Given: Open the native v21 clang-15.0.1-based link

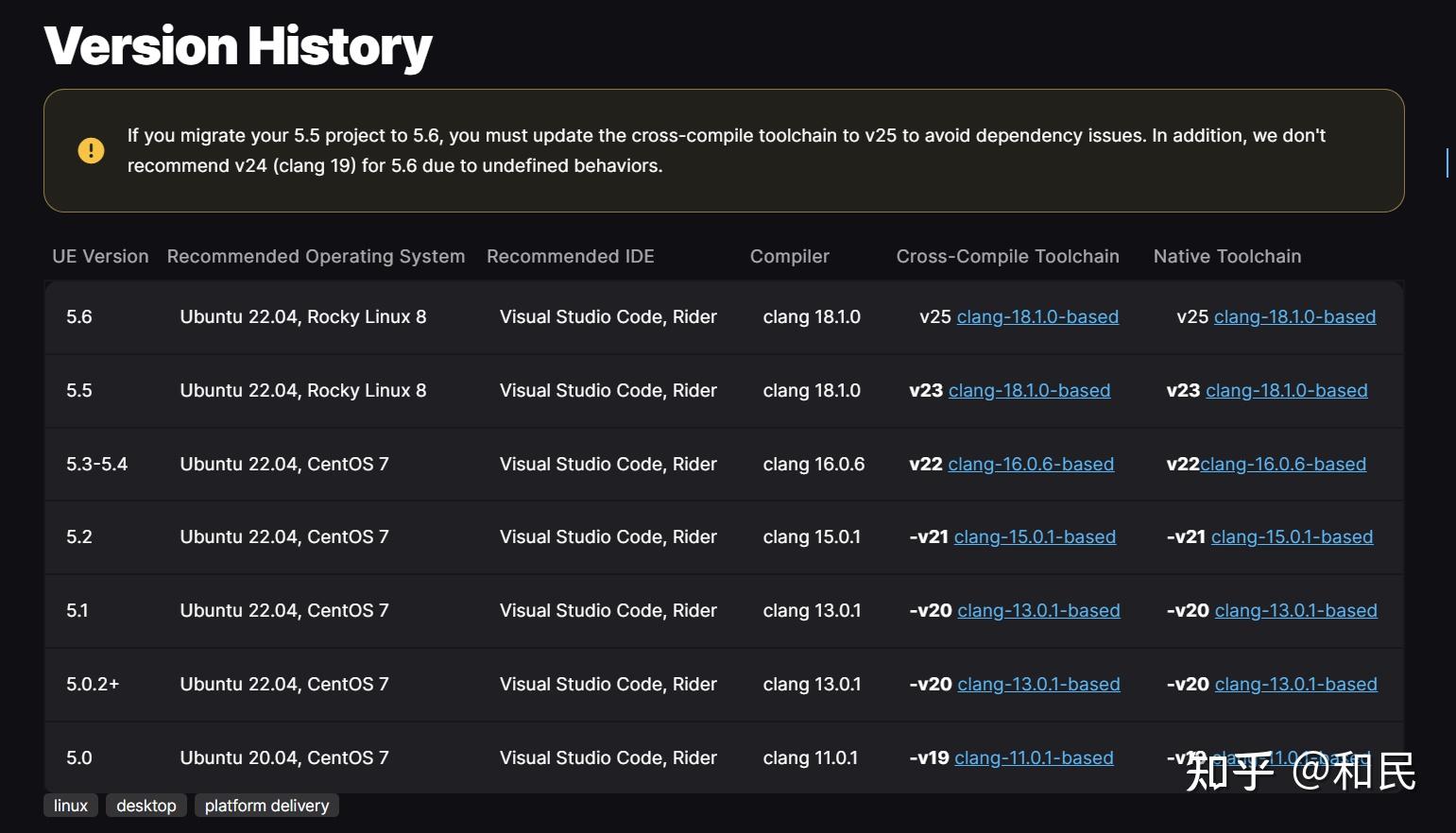Looking at the screenshot, I should tap(1292, 537).
